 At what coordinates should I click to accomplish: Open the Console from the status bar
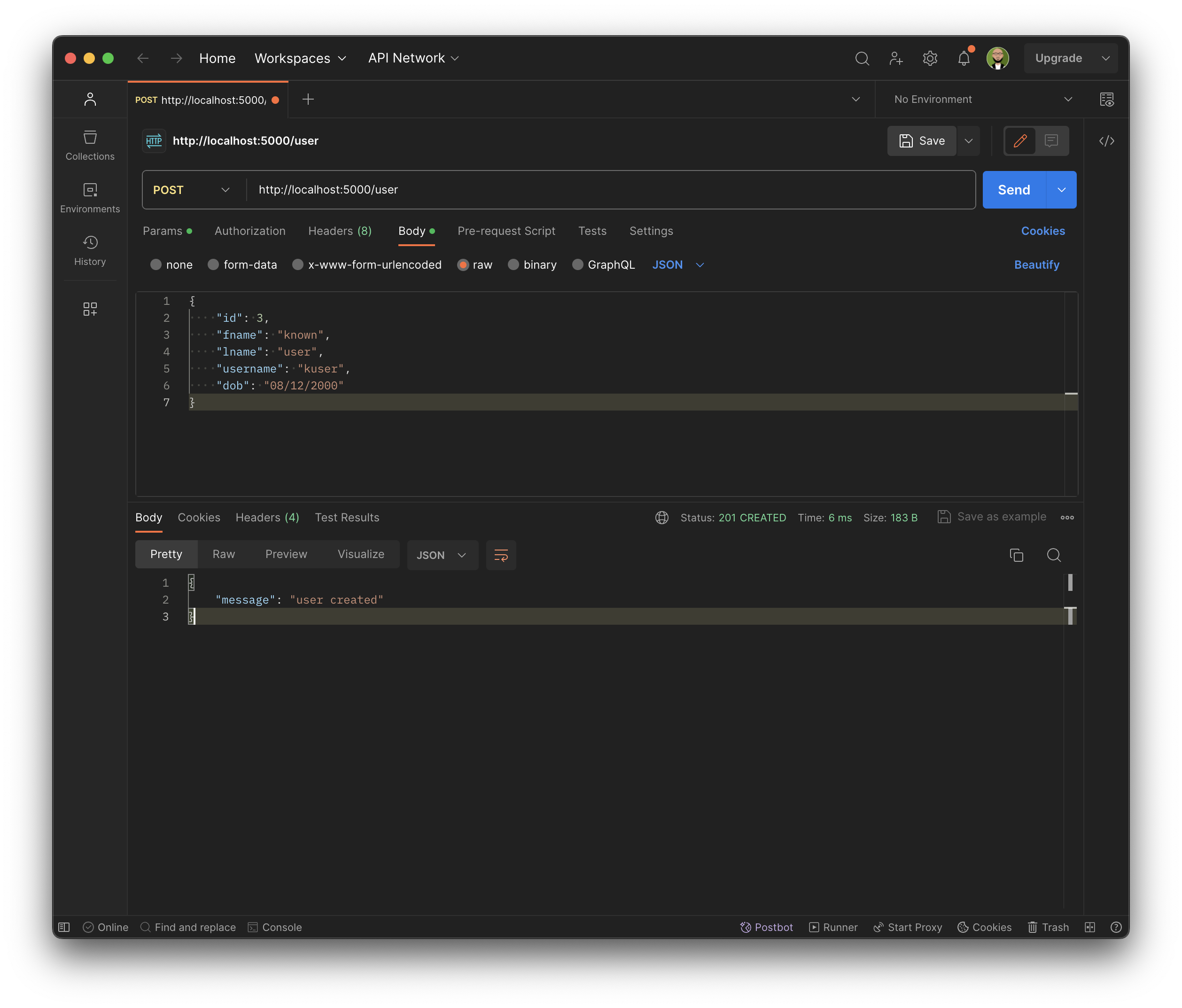(275, 927)
